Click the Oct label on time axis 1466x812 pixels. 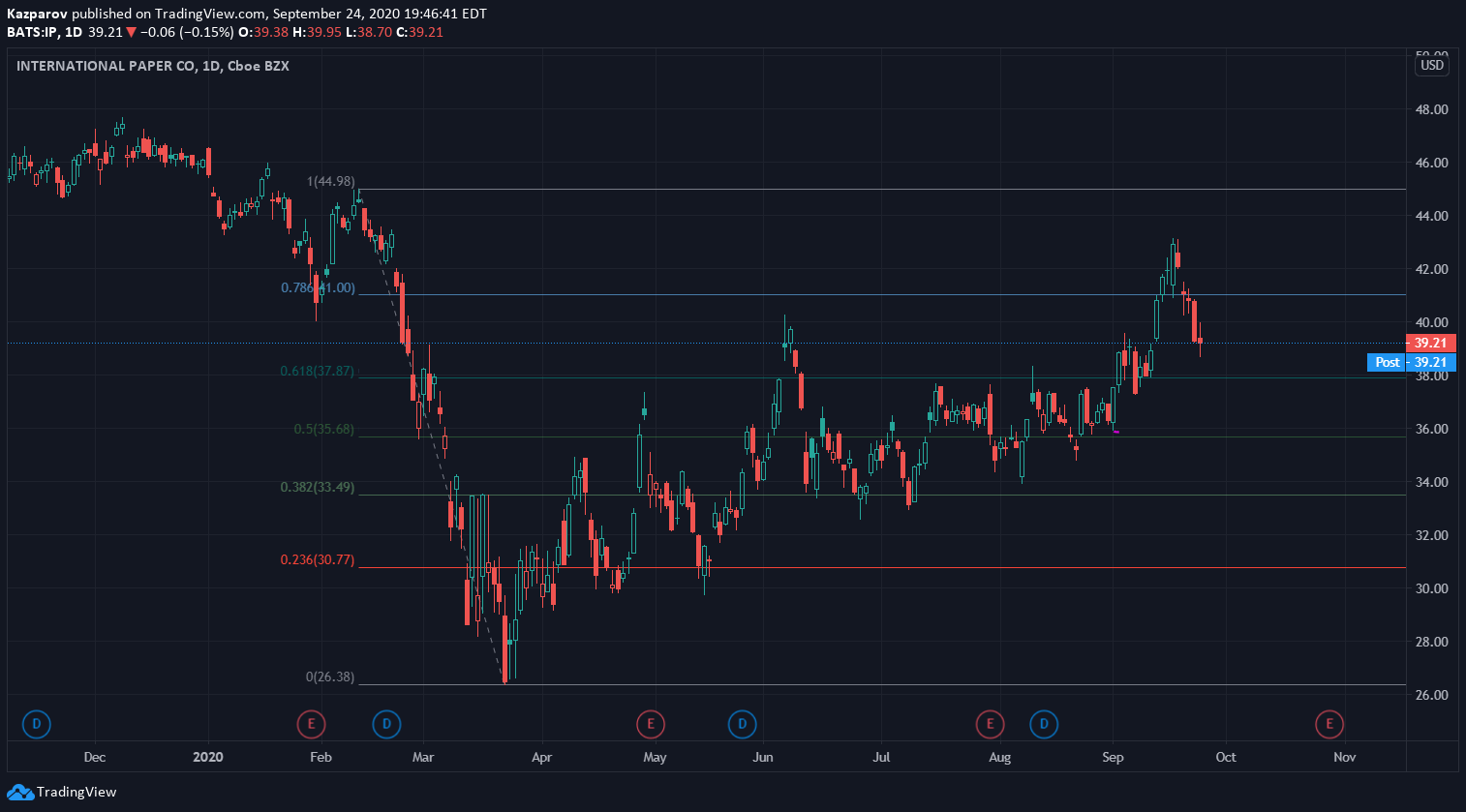point(1226,758)
